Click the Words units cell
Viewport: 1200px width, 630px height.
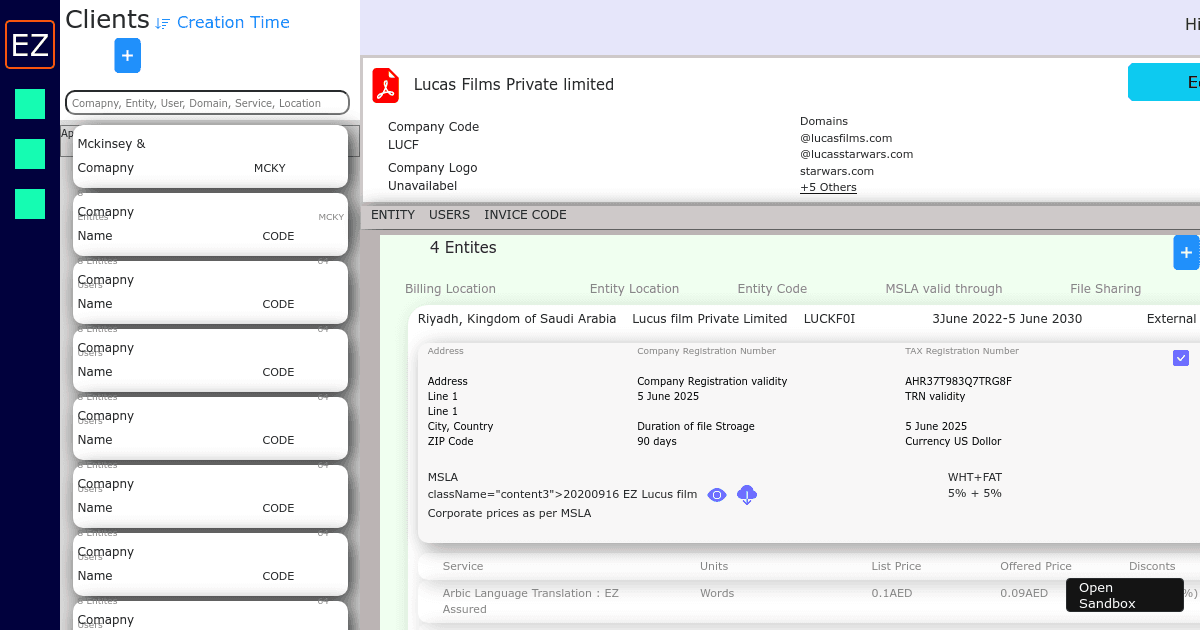click(x=717, y=594)
